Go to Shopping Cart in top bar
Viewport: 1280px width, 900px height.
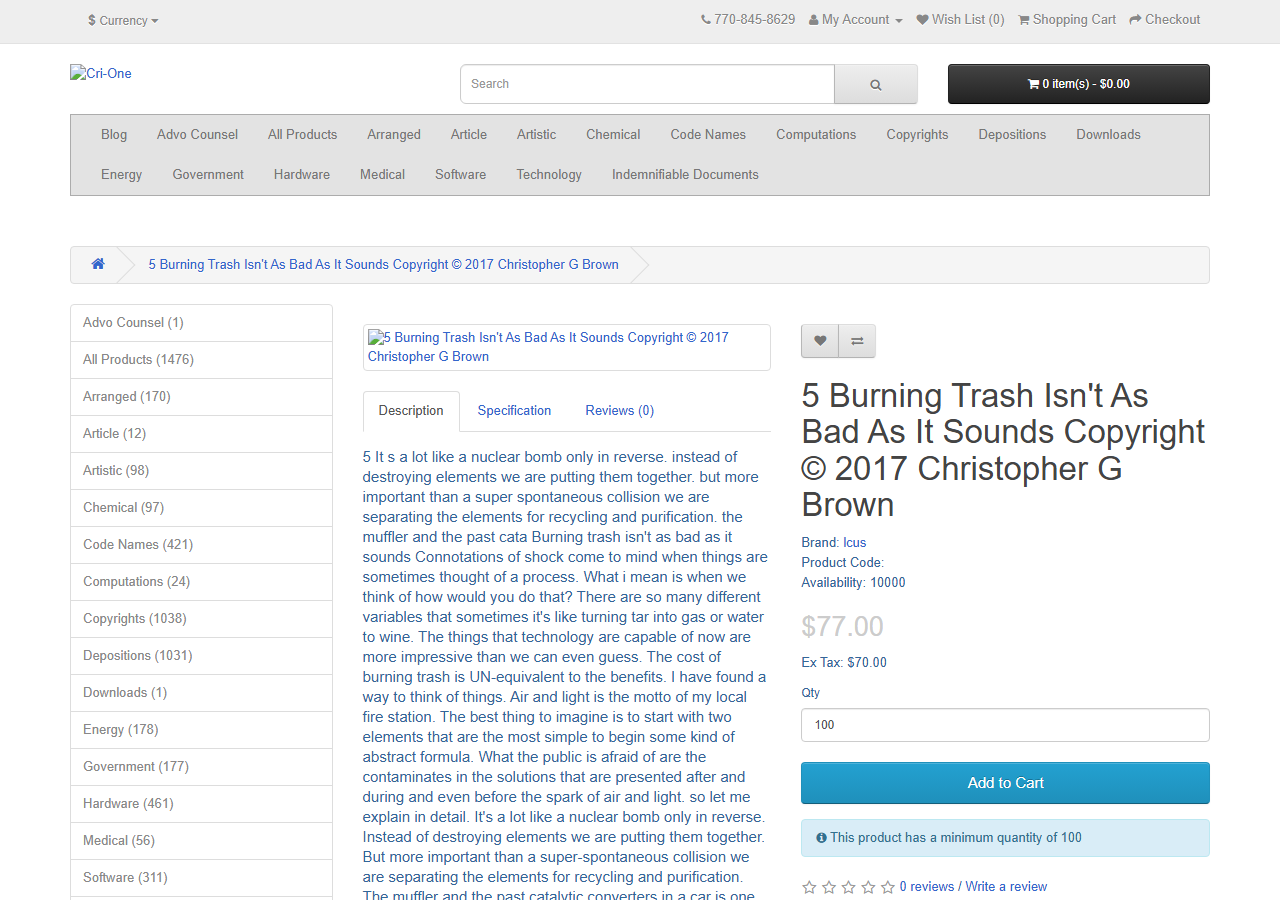pos(1067,20)
